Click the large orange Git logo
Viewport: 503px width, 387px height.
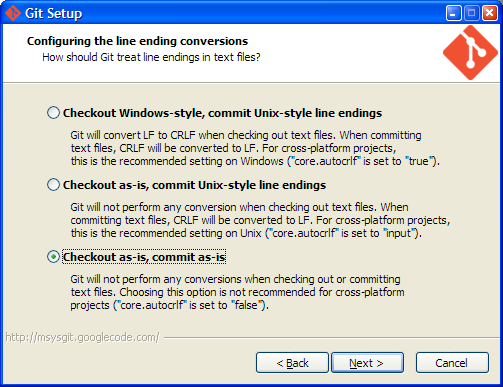tap(470, 53)
